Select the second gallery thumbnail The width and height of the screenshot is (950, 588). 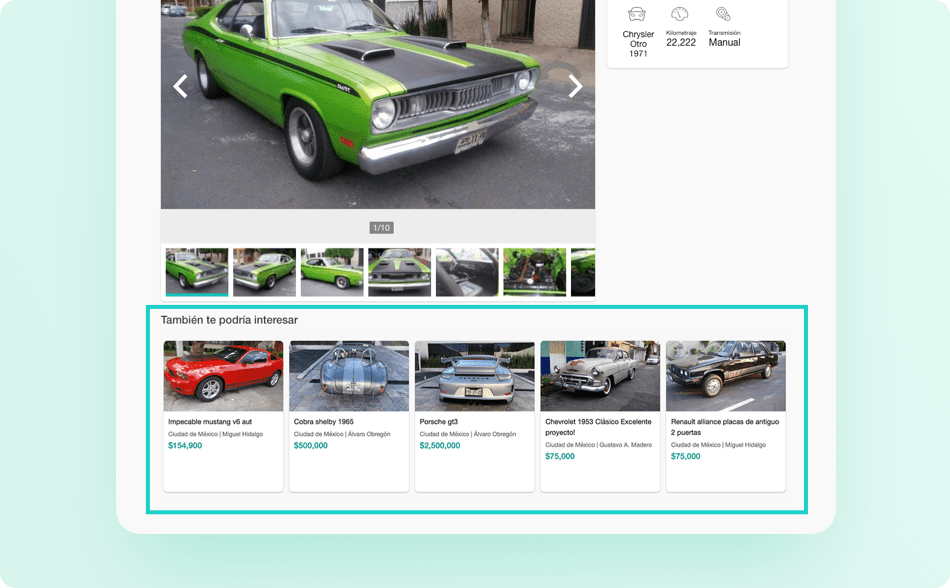265,272
